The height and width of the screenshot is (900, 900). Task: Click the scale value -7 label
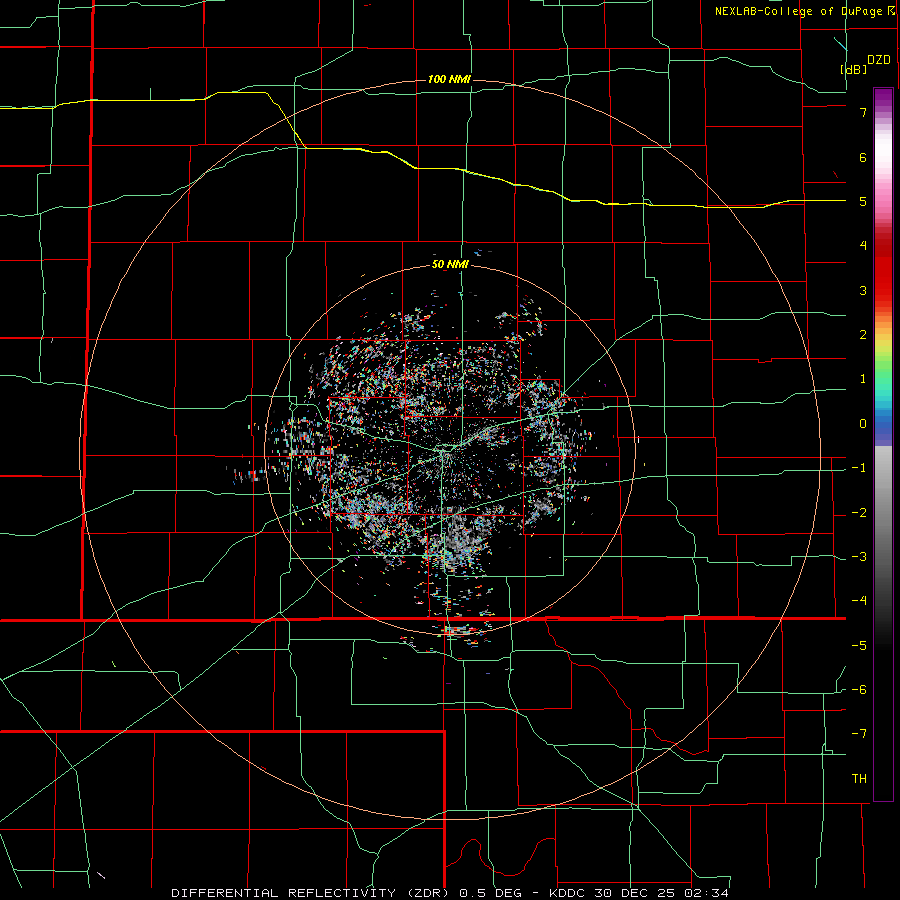(x=859, y=734)
